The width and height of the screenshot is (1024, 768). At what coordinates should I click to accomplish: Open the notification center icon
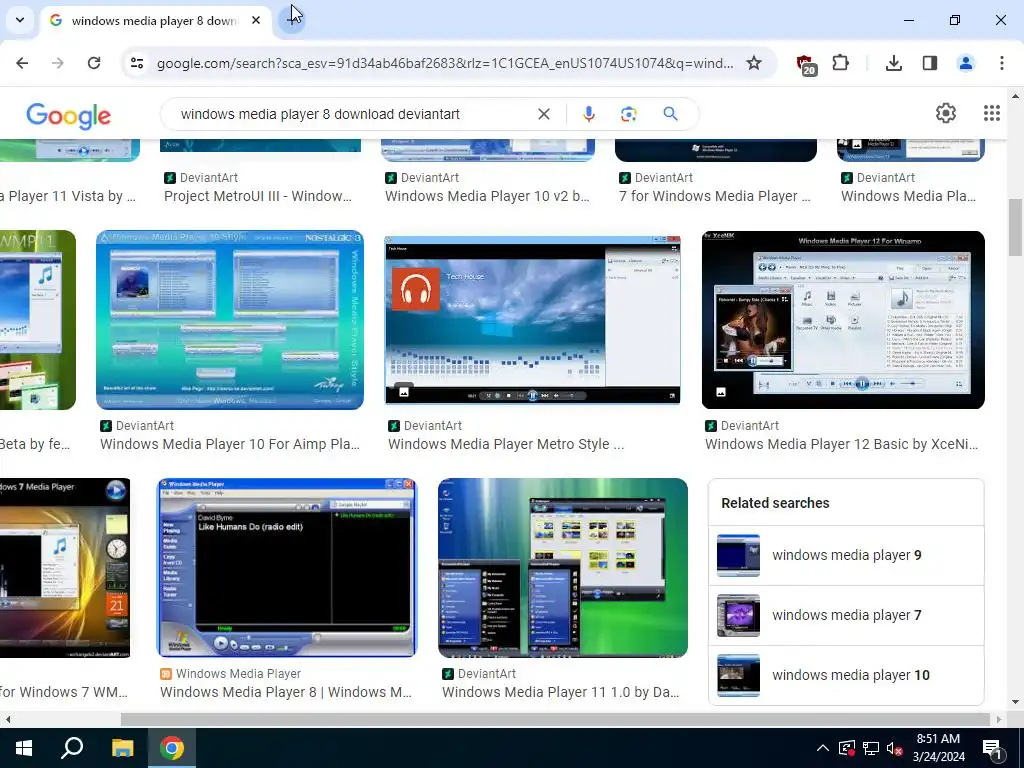click(x=992, y=748)
